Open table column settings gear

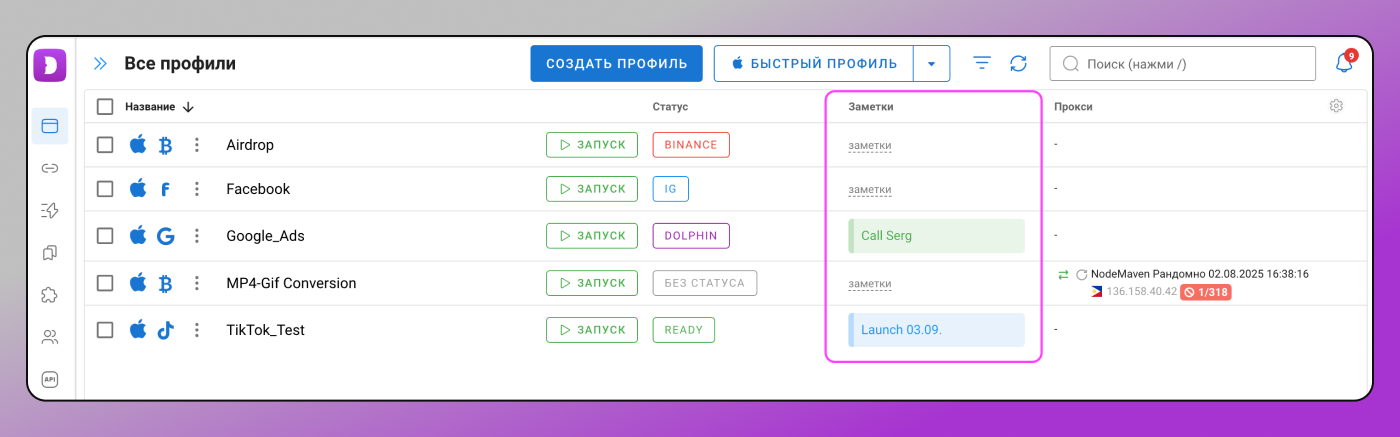[x=1336, y=106]
